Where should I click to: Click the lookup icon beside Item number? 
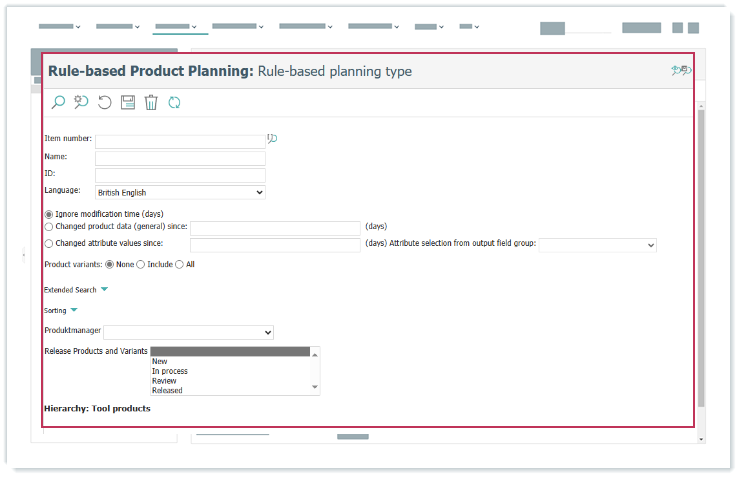coord(272,139)
